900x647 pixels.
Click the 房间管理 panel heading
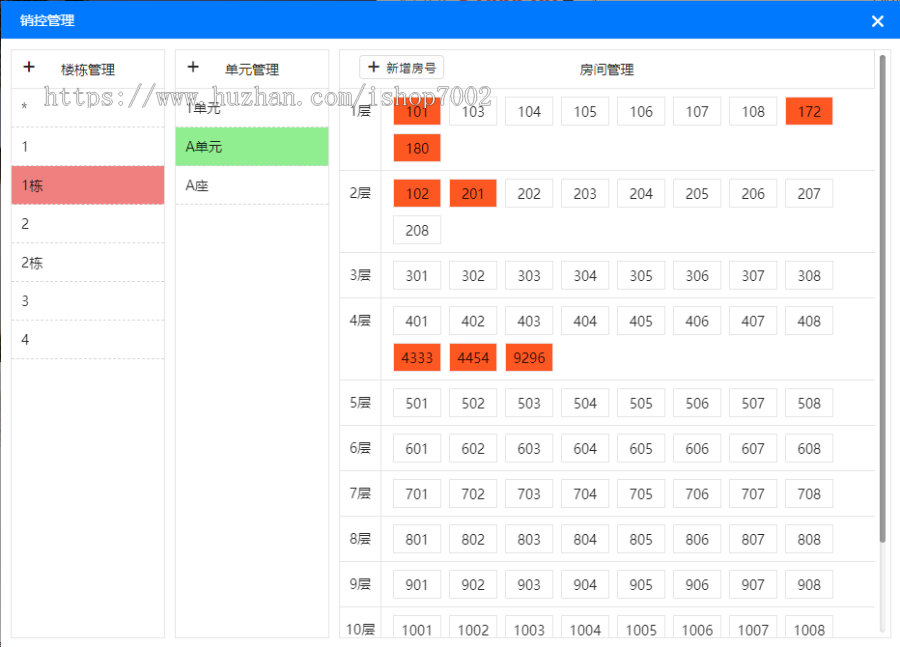click(x=607, y=70)
